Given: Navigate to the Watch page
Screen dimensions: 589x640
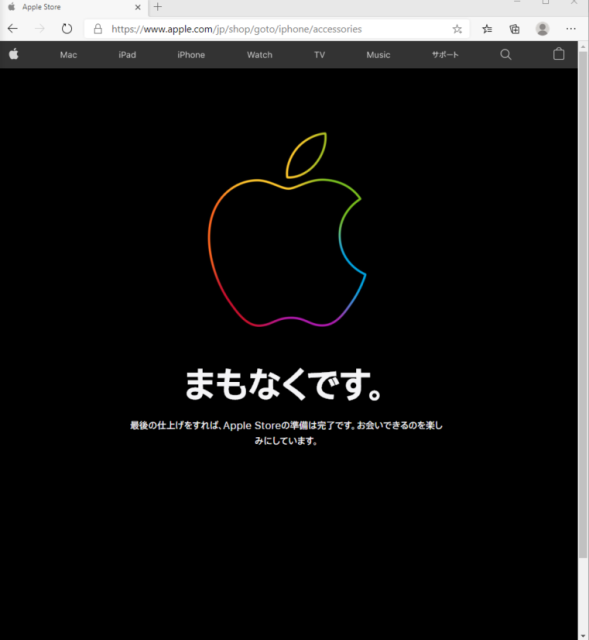Looking at the screenshot, I should (x=259, y=55).
